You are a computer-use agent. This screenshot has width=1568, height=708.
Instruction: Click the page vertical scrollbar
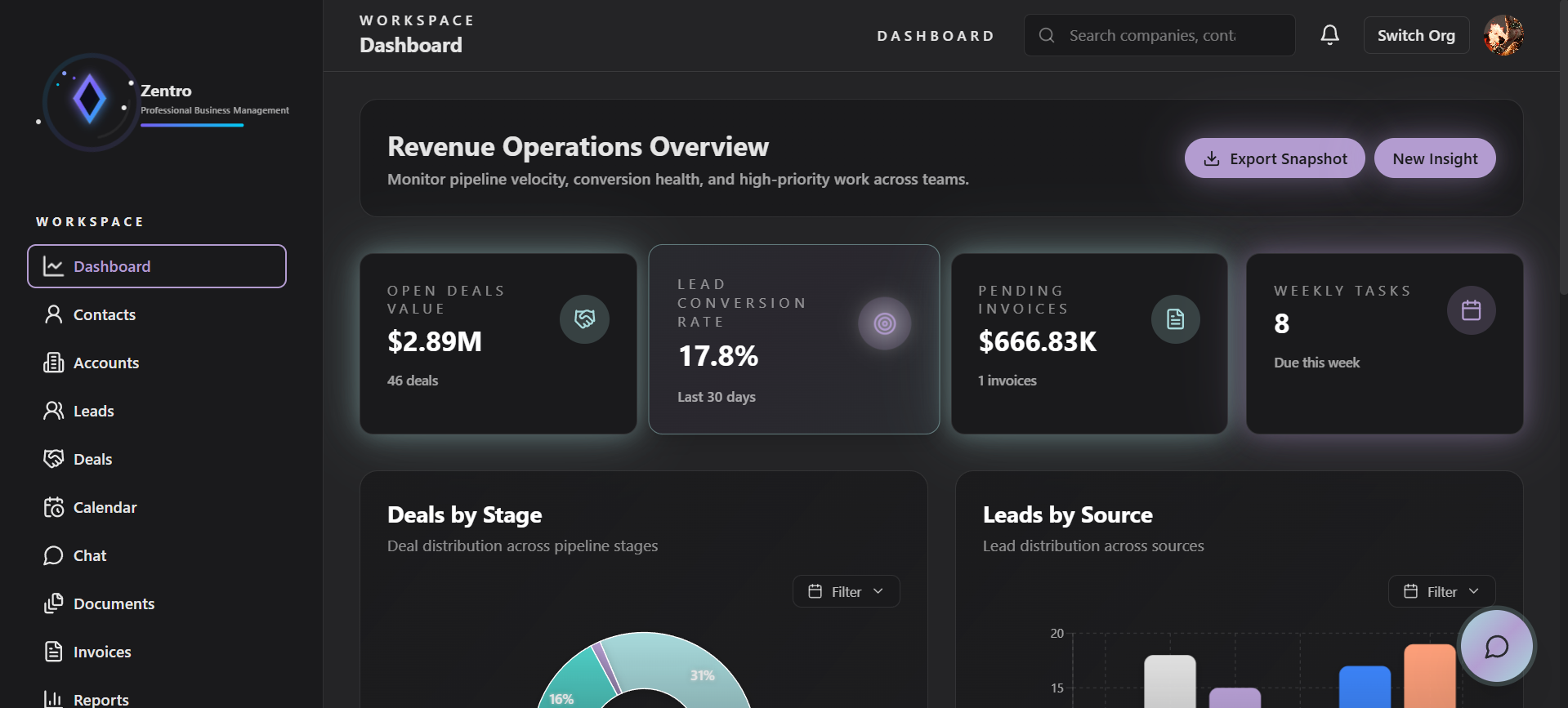[x=1563, y=147]
